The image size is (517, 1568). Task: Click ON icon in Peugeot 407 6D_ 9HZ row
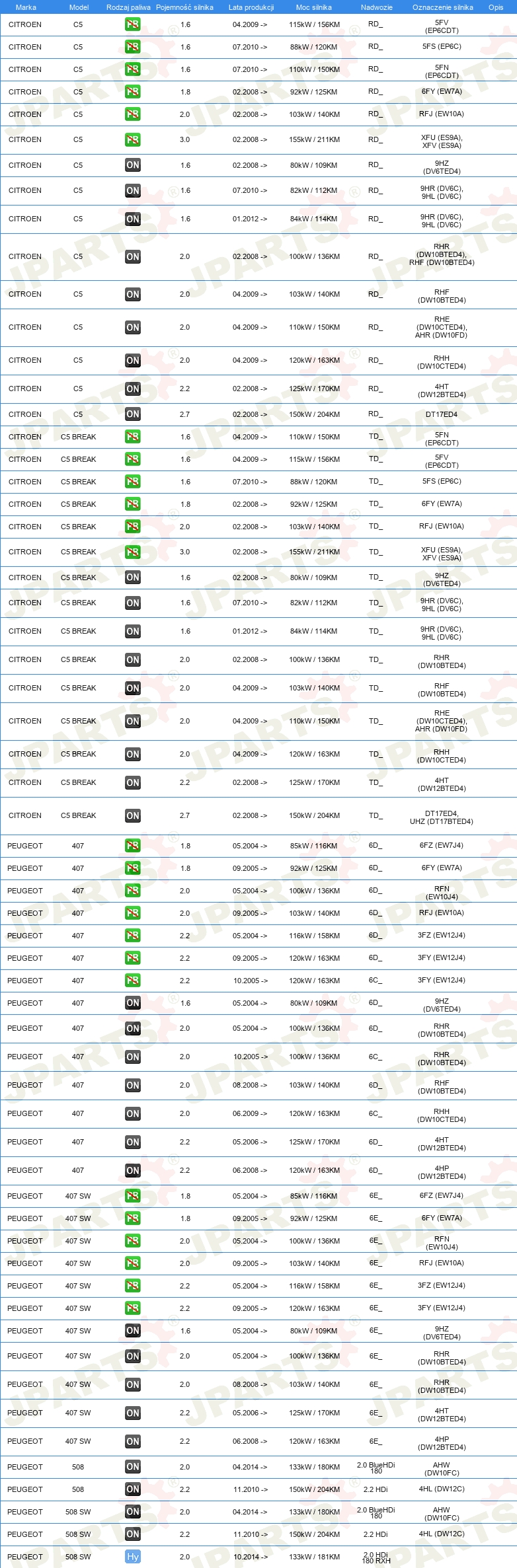[x=133, y=1003]
